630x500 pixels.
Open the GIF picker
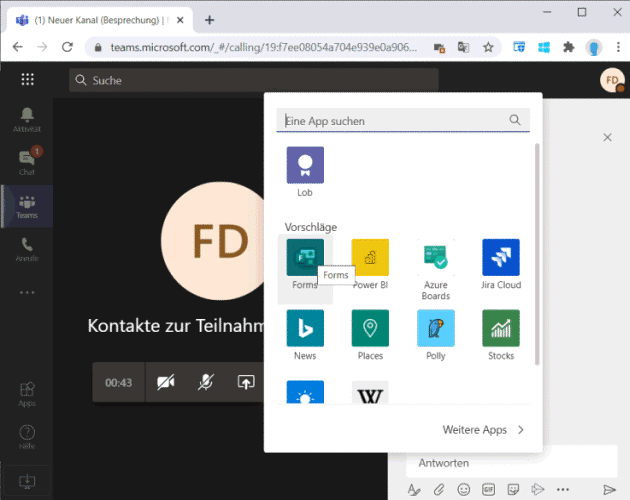point(488,489)
